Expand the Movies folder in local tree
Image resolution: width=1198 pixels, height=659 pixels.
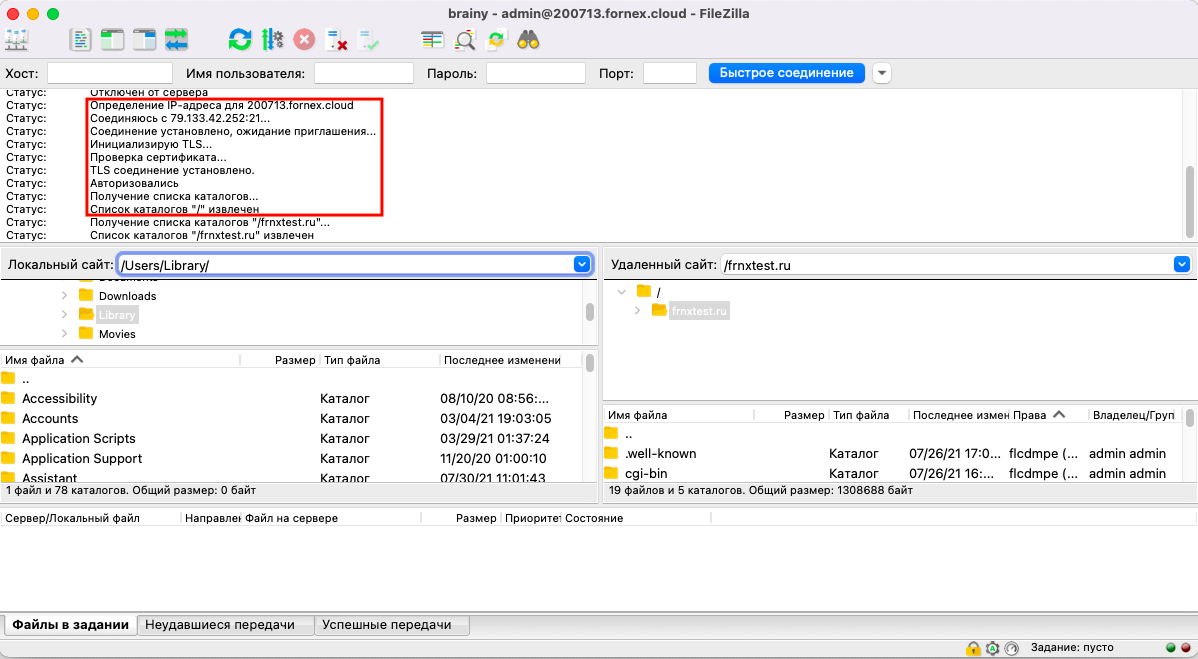[65, 334]
